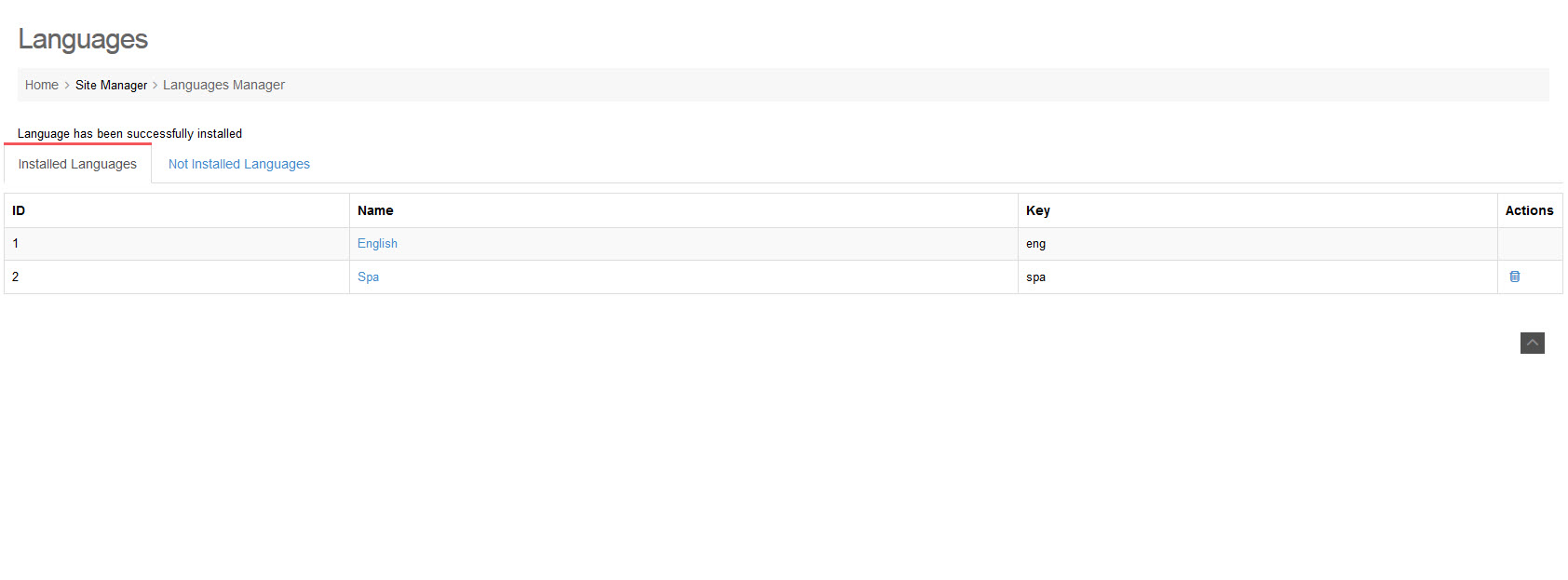Click the Actions column header
This screenshot has width=1568, height=580.
tap(1529, 210)
